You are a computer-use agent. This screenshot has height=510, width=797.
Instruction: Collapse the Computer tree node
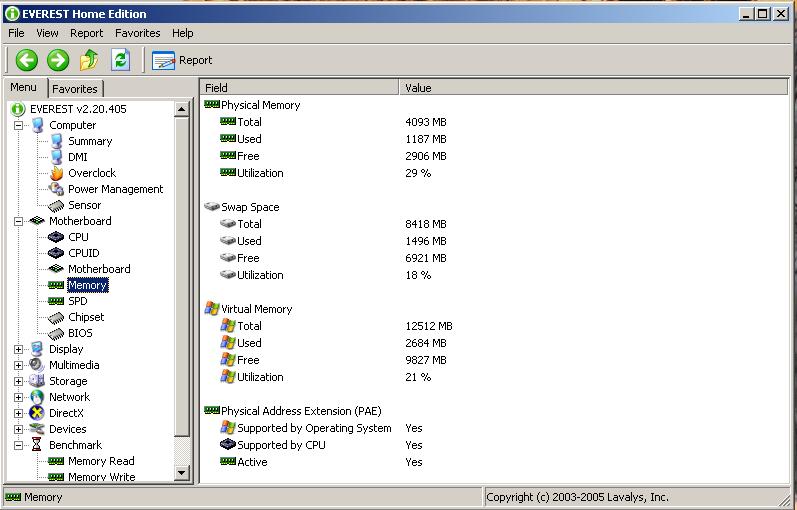coord(18,125)
